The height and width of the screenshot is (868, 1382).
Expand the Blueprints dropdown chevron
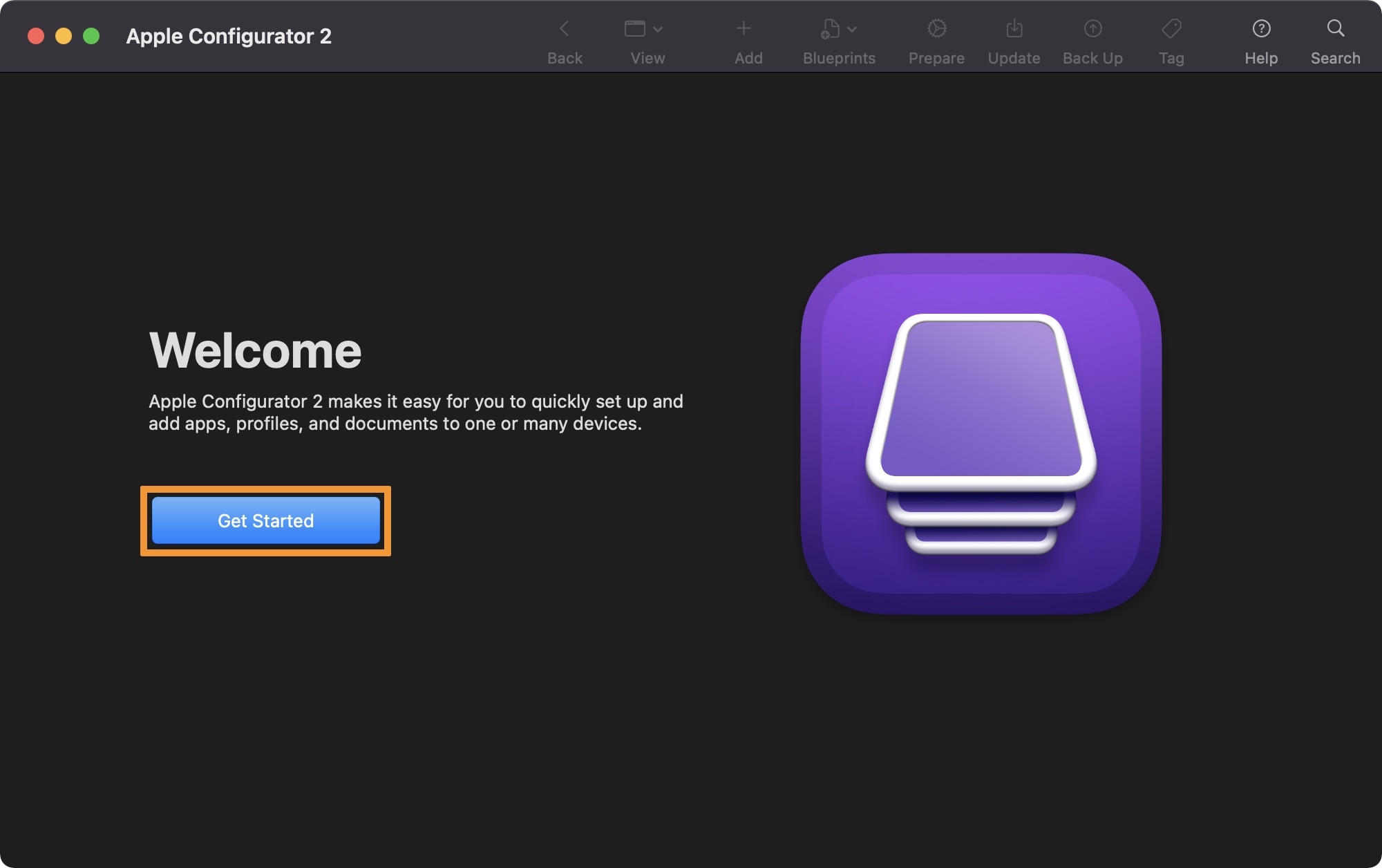click(x=852, y=29)
